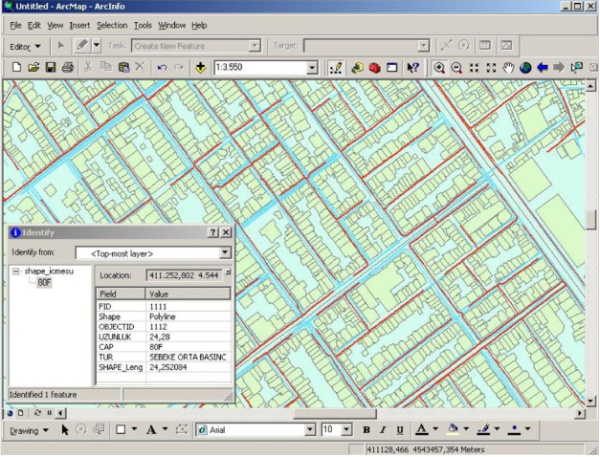Select the Pan hand tool
This screenshot has width=600, height=457.
point(509,67)
